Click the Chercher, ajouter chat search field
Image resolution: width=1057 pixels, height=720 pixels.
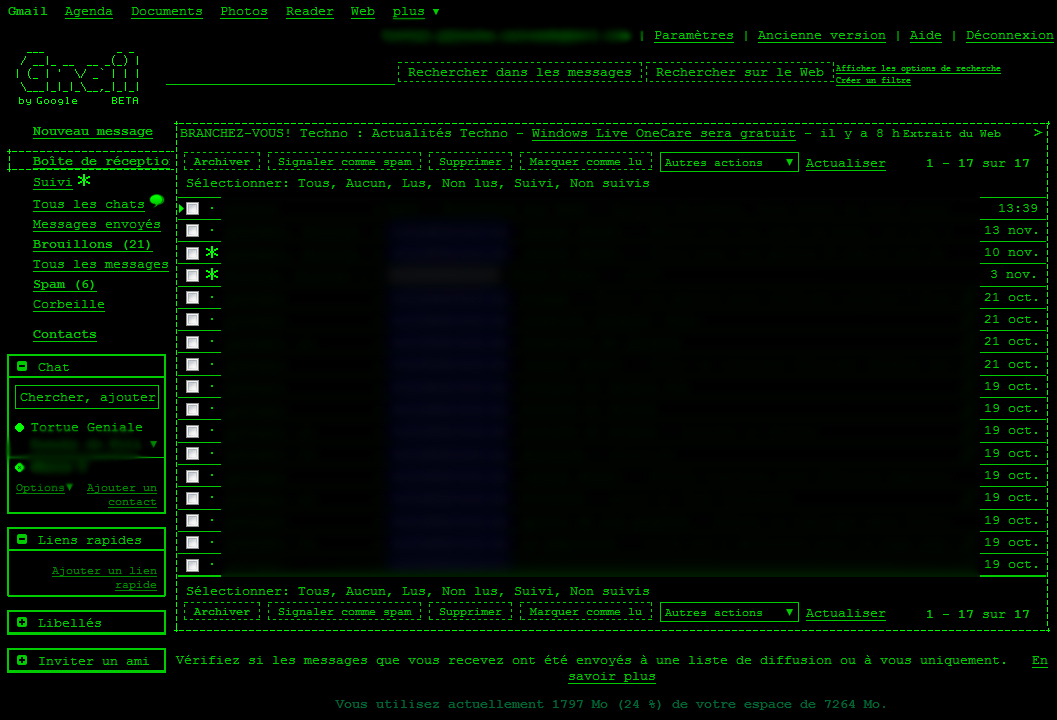(87, 397)
